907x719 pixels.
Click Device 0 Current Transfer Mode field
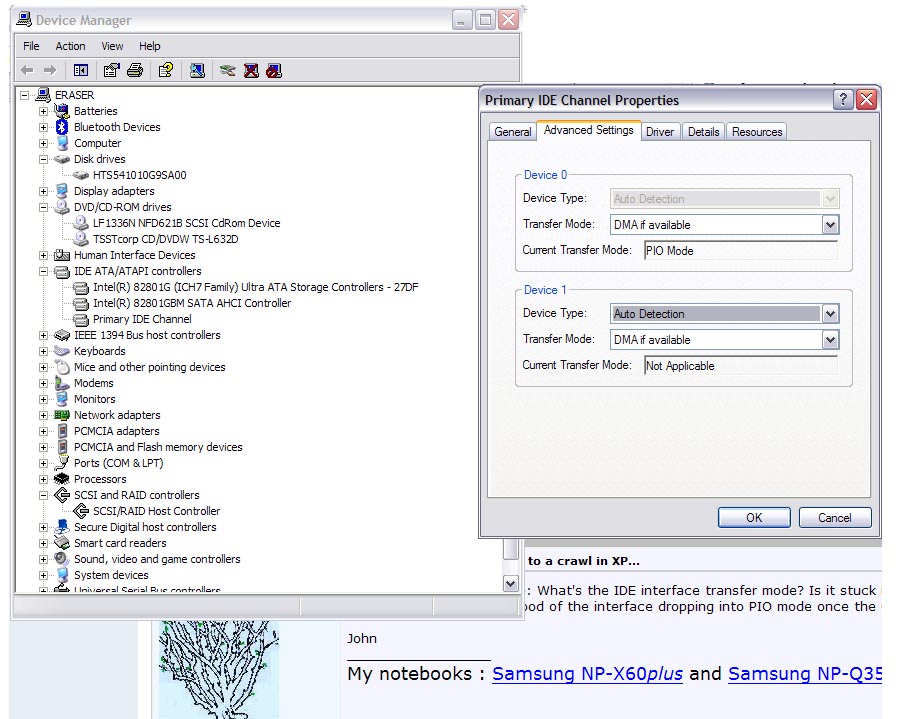741,250
